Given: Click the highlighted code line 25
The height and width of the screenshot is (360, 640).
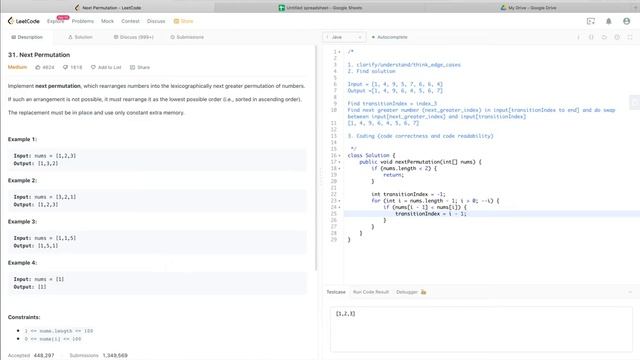Looking at the screenshot, I should [x=491, y=214].
